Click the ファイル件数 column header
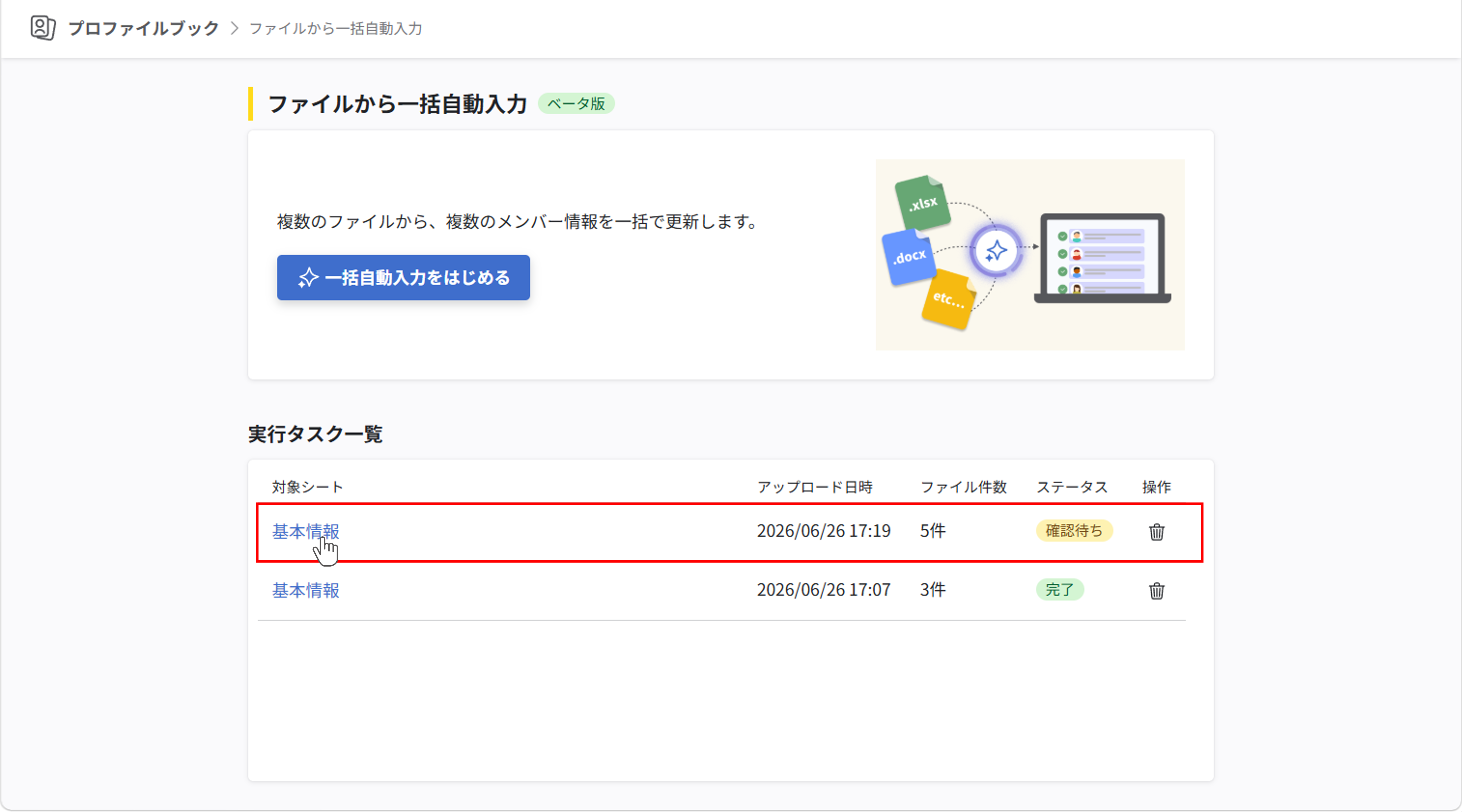 [963, 487]
